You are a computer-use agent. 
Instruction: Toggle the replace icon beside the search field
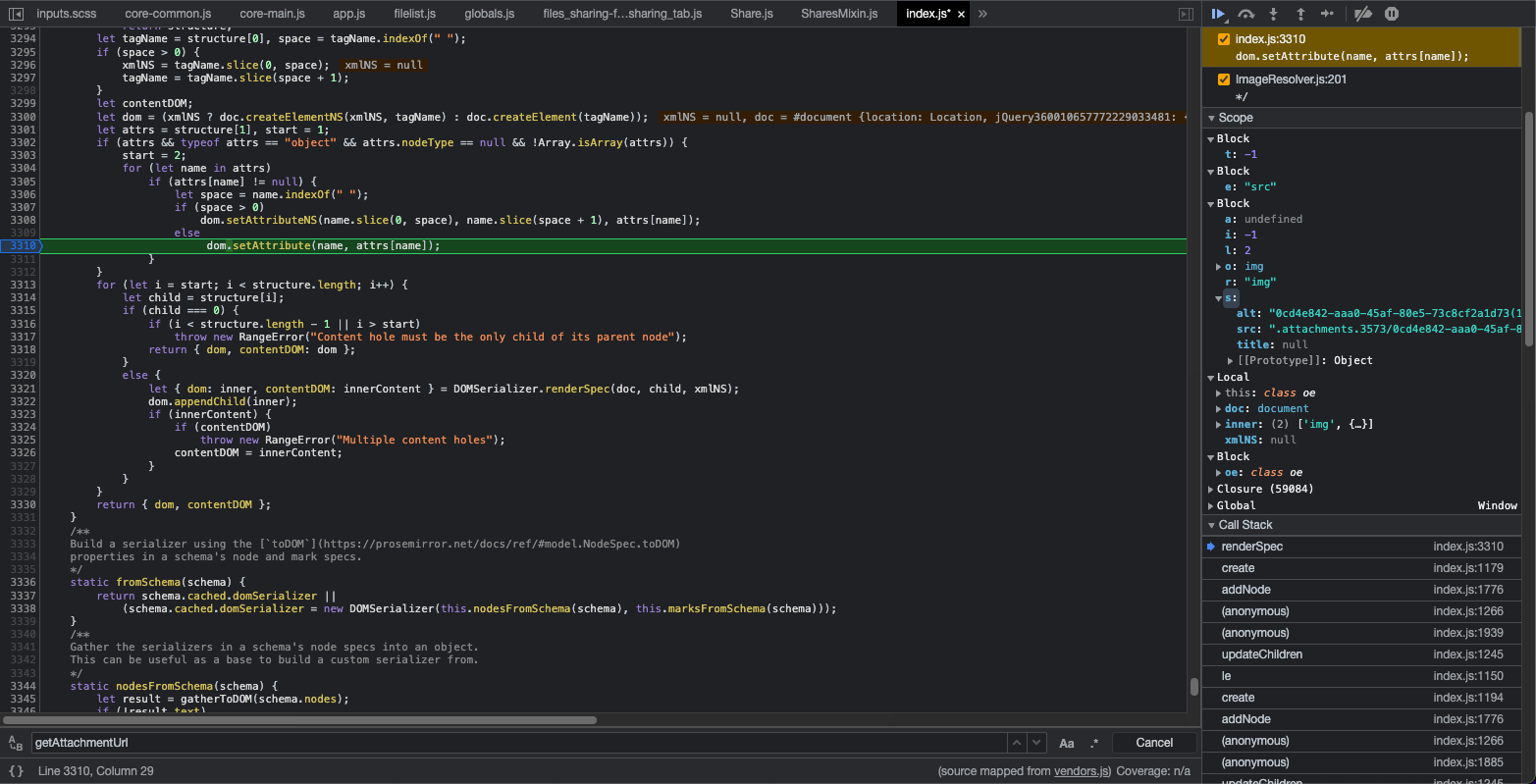pyautogui.click(x=15, y=743)
